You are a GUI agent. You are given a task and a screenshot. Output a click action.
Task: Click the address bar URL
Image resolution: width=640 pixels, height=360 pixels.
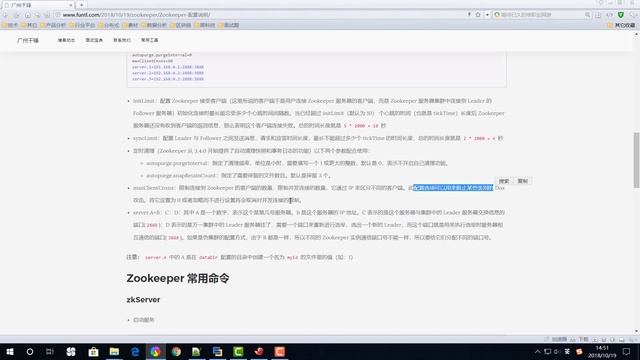pyautogui.click(x=136, y=15)
